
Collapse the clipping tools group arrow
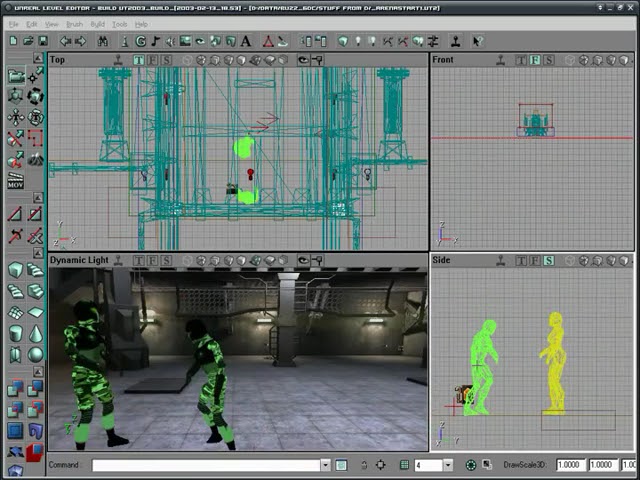[38, 198]
